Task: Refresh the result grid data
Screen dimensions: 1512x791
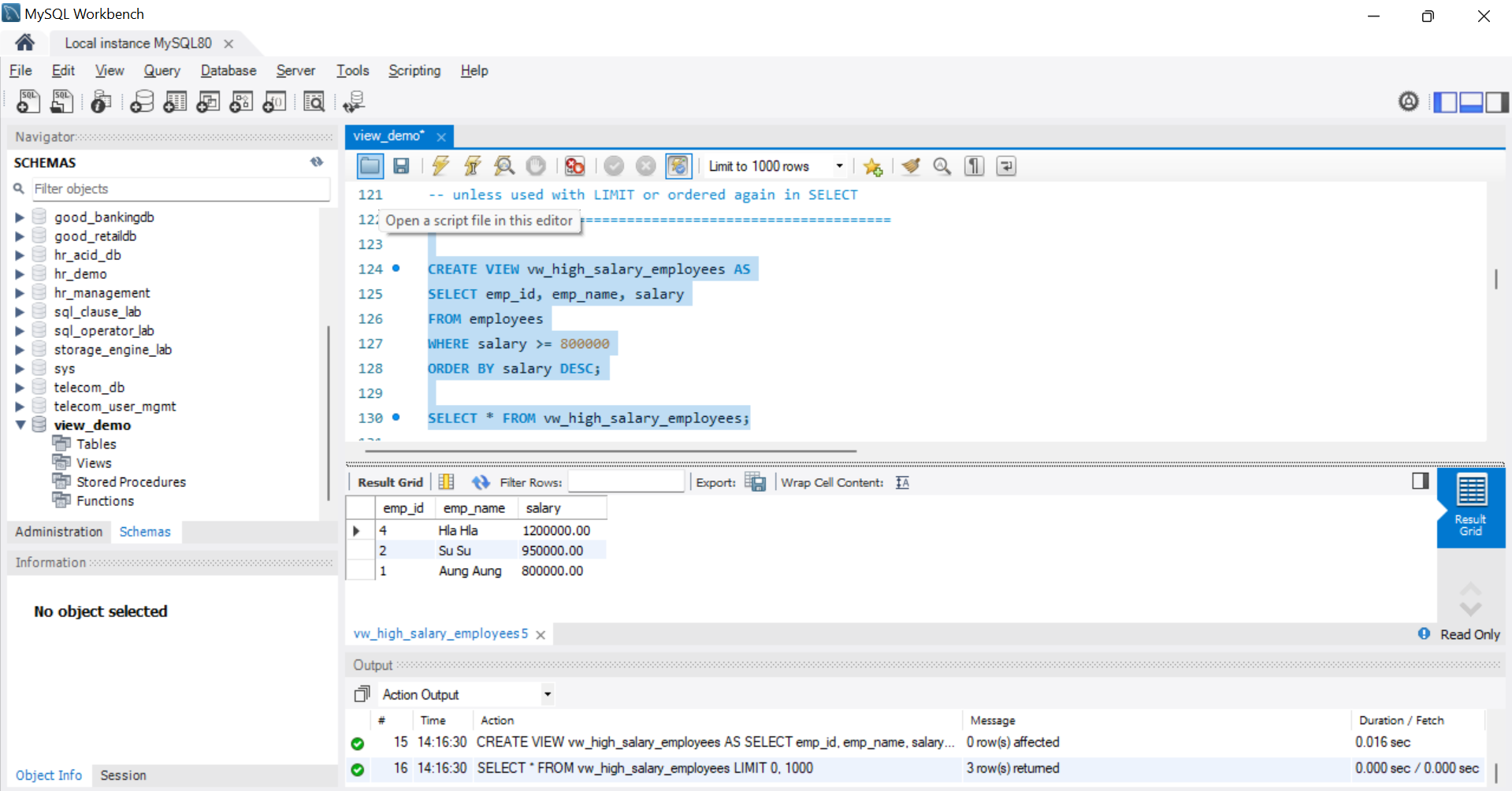Action: coord(481,482)
